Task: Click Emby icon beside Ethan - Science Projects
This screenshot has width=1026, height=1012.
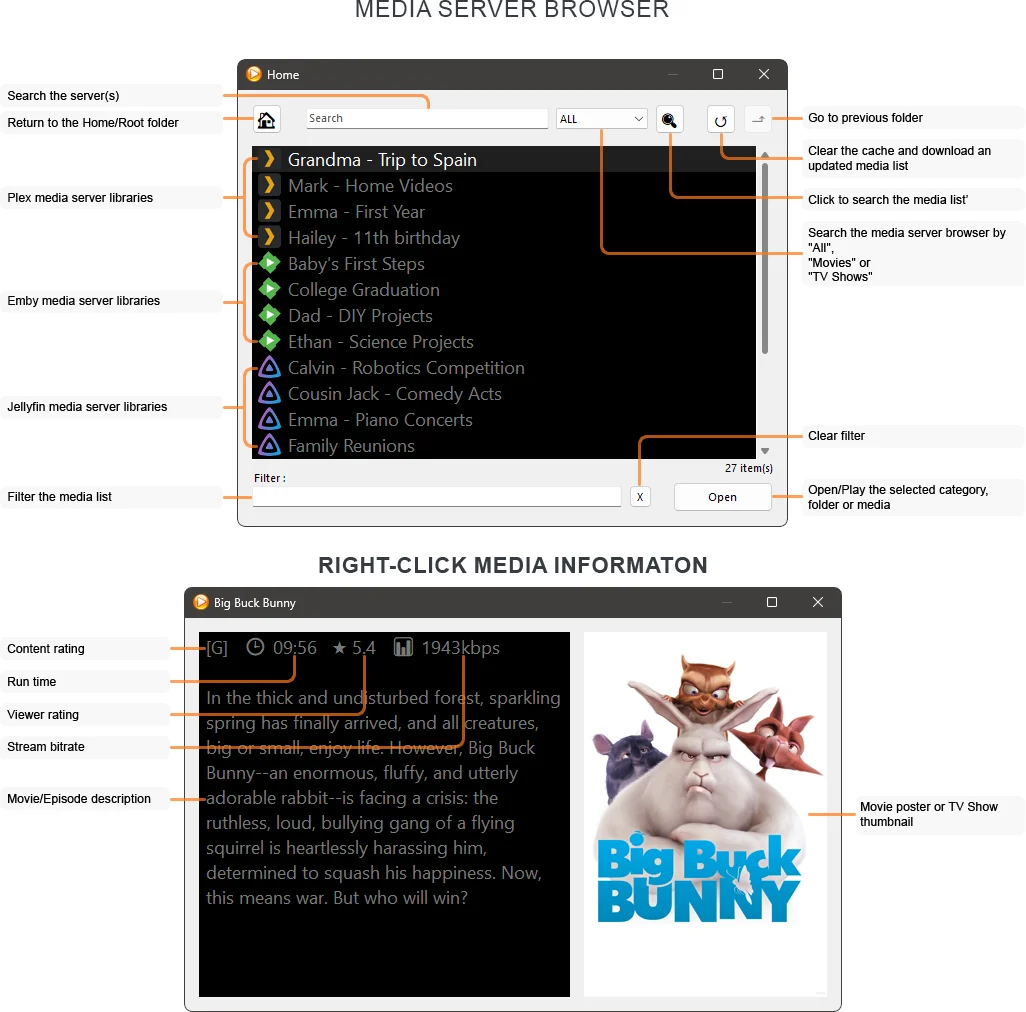Action: coord(269,341)
